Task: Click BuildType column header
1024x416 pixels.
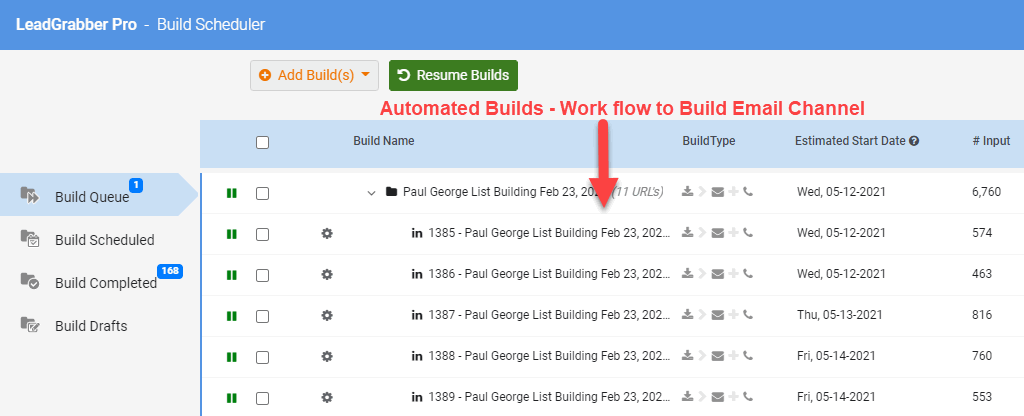Action: [x=709, y=140]
